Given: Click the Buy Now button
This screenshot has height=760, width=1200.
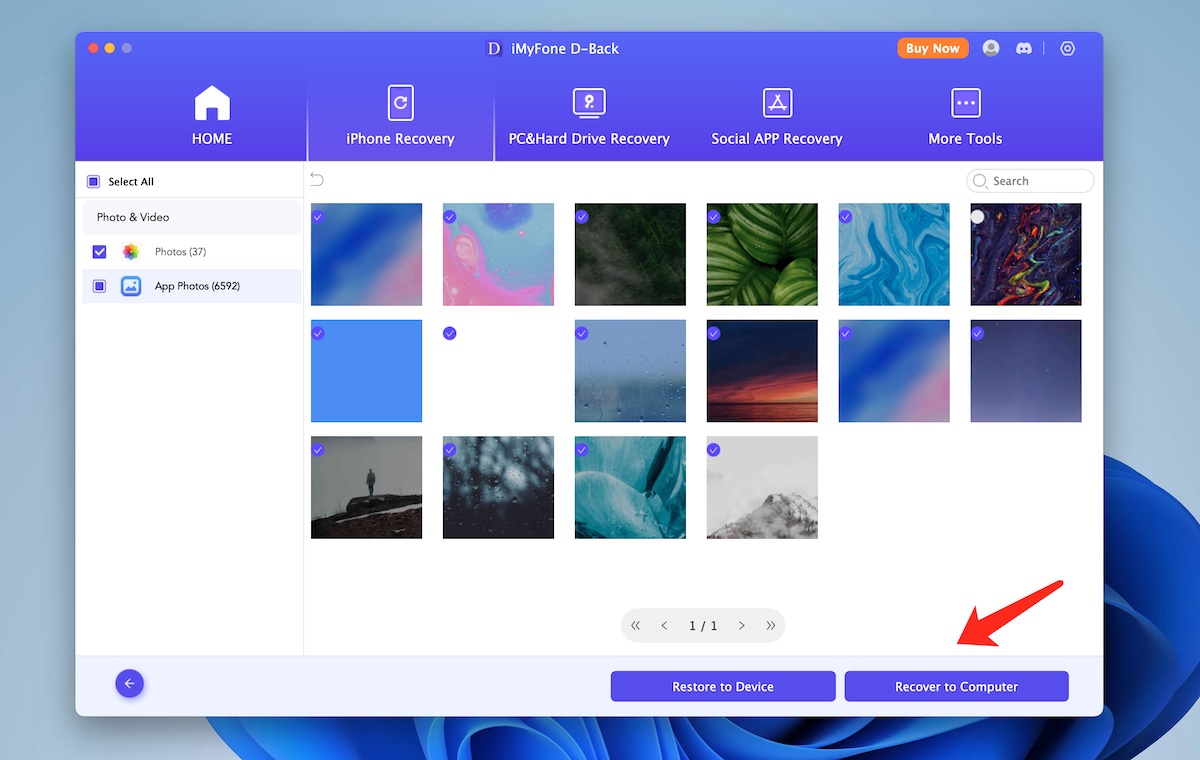Looking at the screenshot, I should 932,48.
